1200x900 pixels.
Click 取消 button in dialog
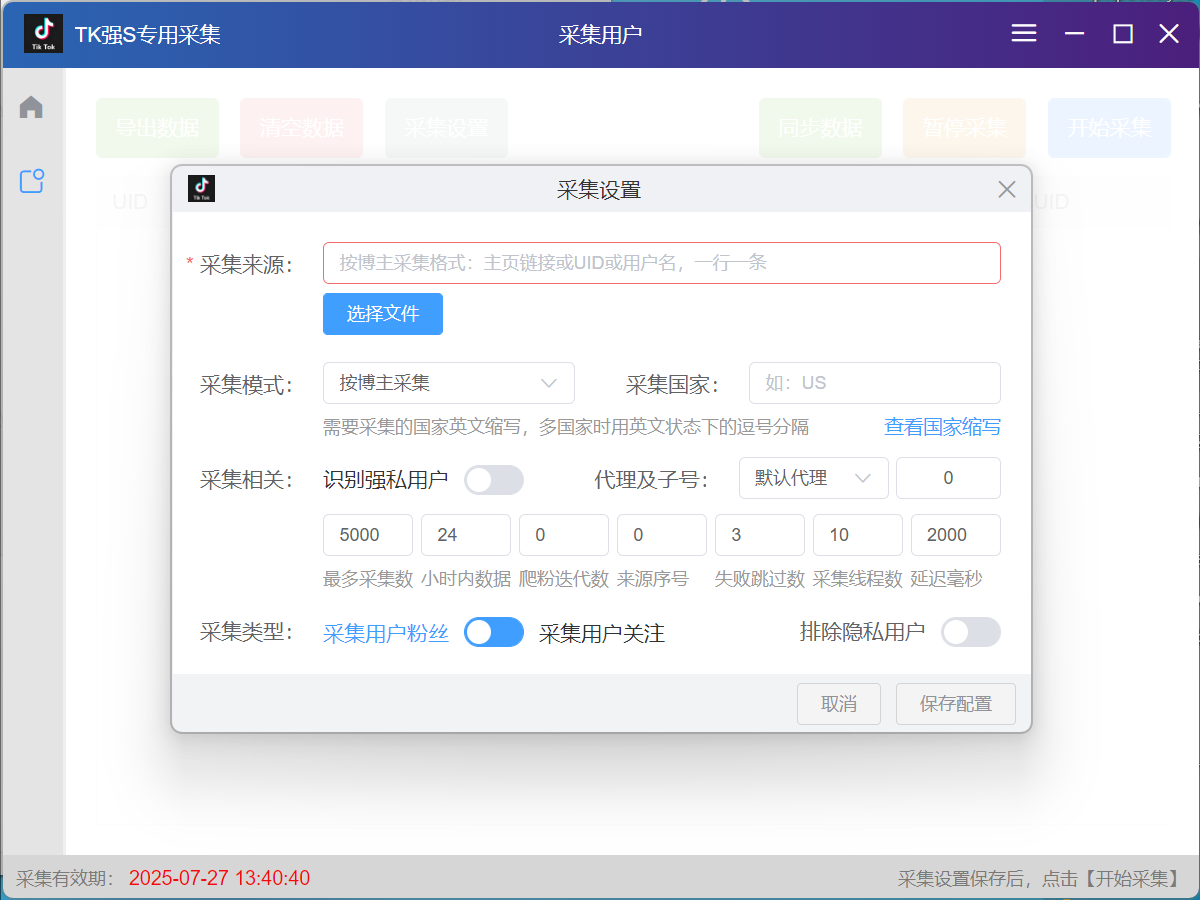[x=839, y=704]
